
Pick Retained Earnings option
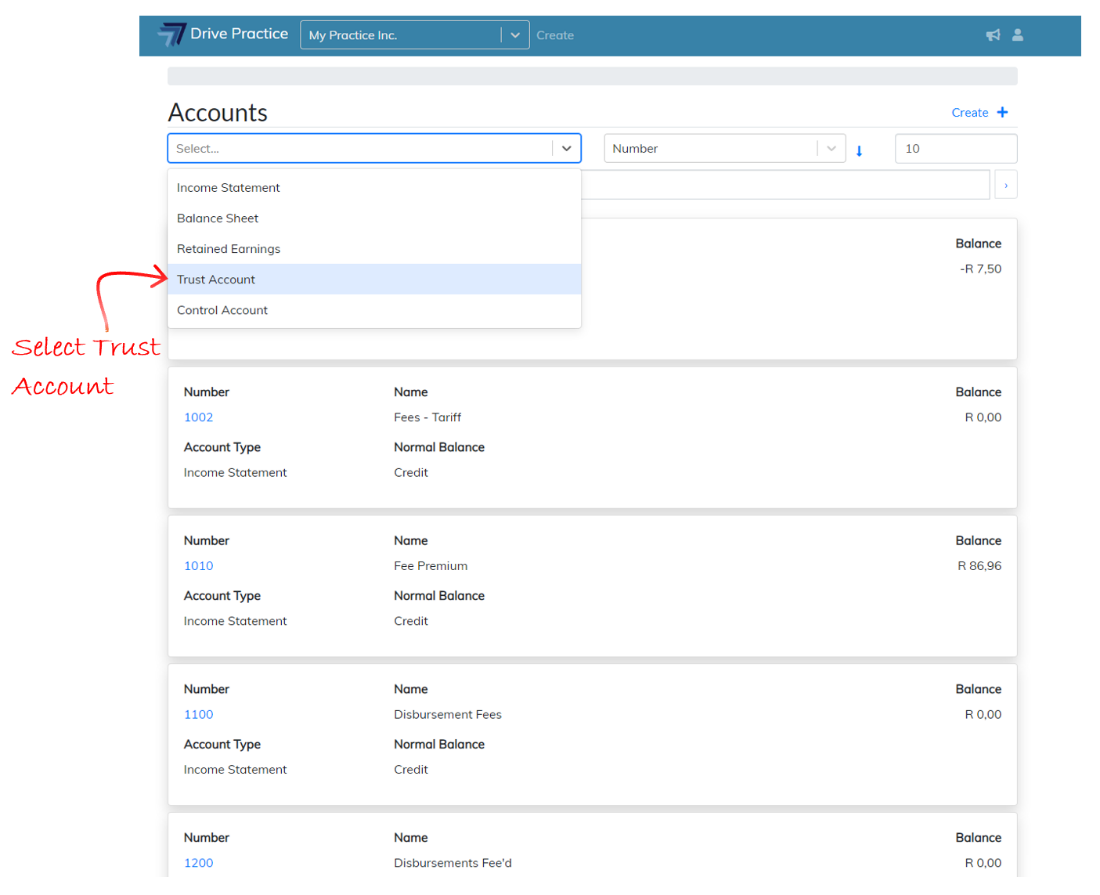(x=374, y=249)
